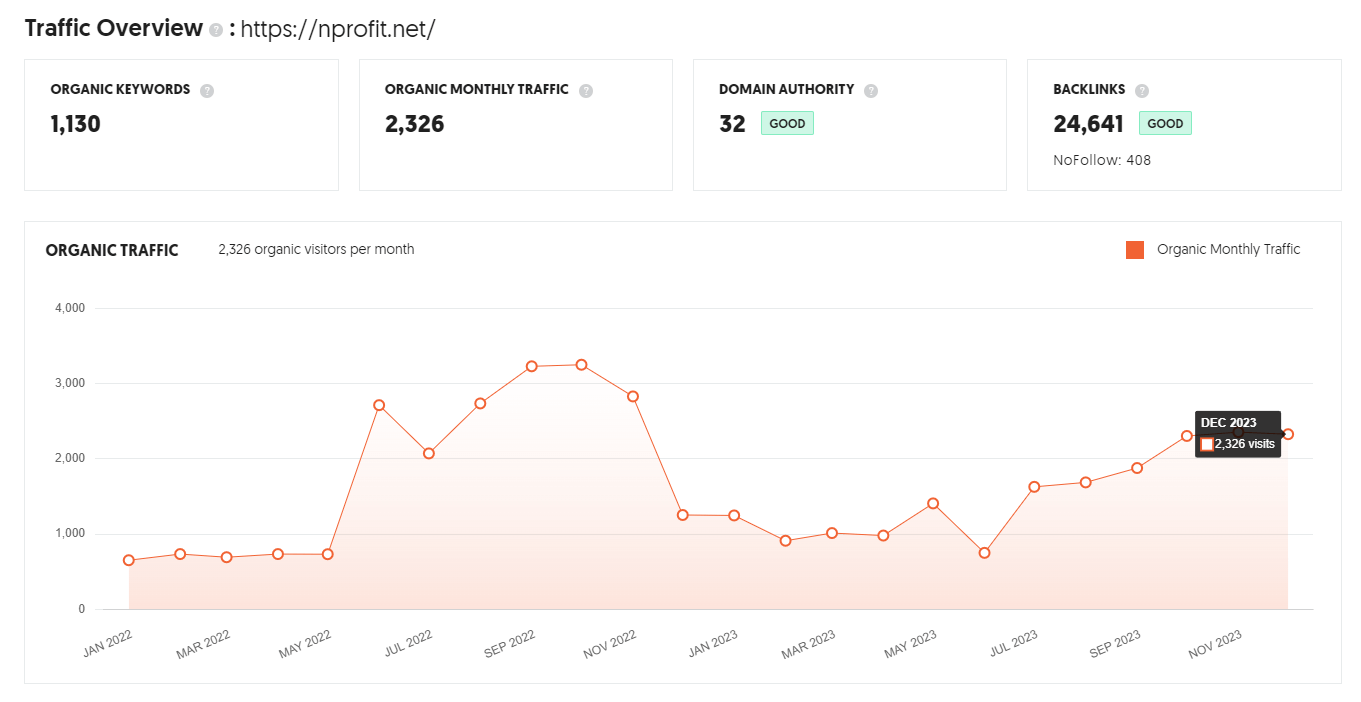Click the June 2023 lowest dip data point
Screen dimensions: 1361x702
(x=984, y=553)
